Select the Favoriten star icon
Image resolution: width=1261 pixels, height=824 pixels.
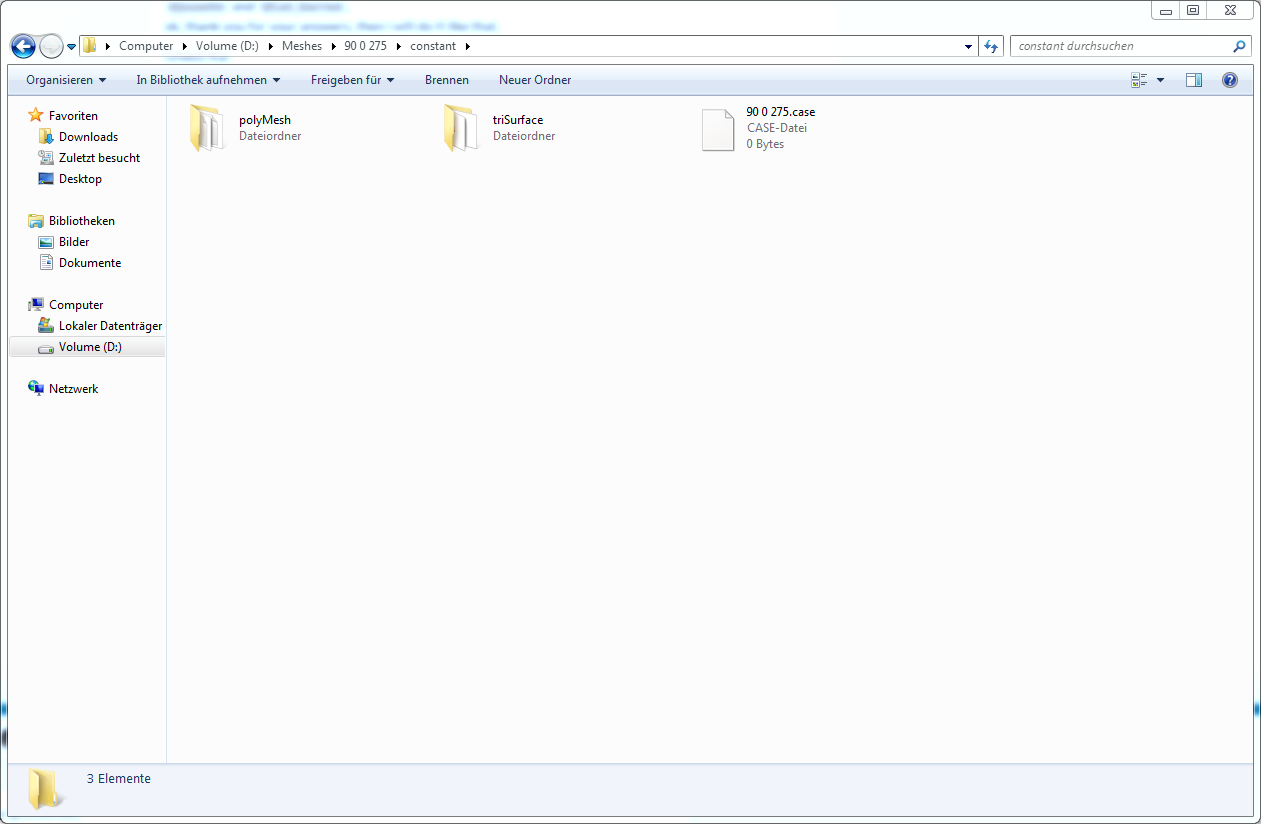pyautogui.click(x=36, y=115)
